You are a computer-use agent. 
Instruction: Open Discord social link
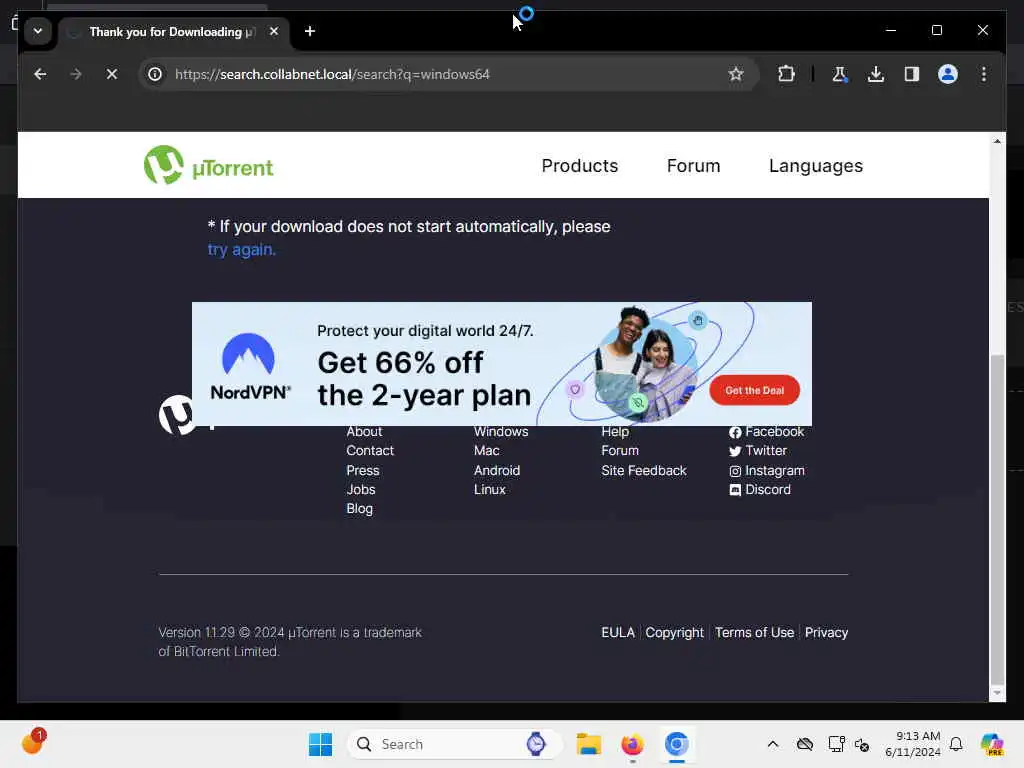click(760, 489)
